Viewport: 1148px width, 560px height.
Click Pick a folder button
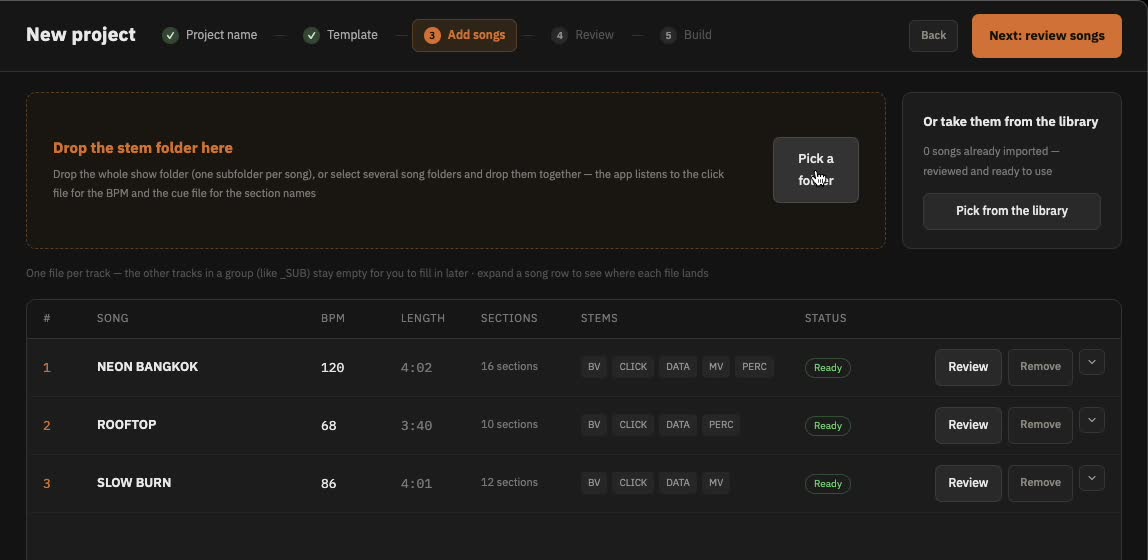[x=816, y=170]
